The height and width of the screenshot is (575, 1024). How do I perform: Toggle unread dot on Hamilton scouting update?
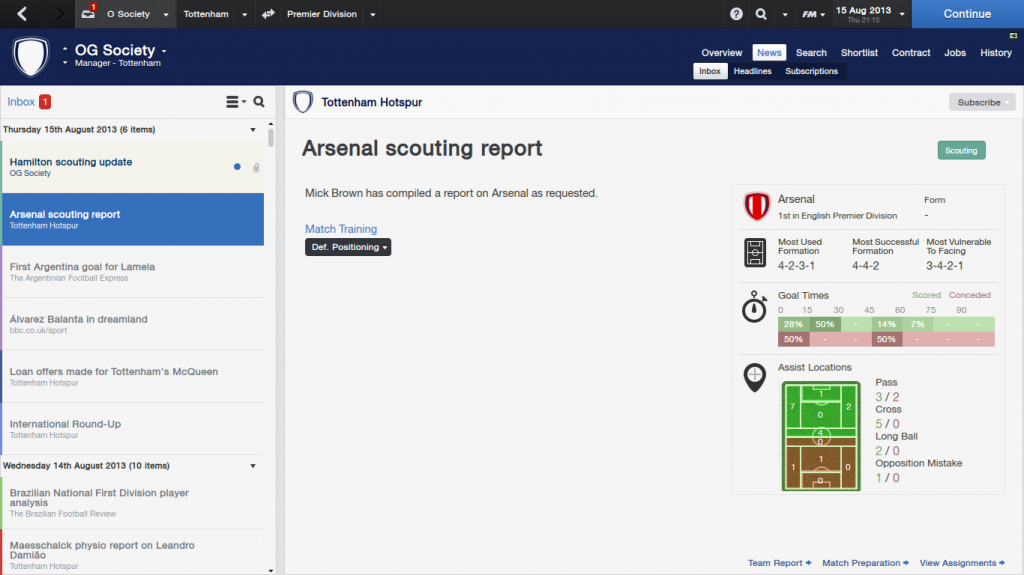click(237, 167)
